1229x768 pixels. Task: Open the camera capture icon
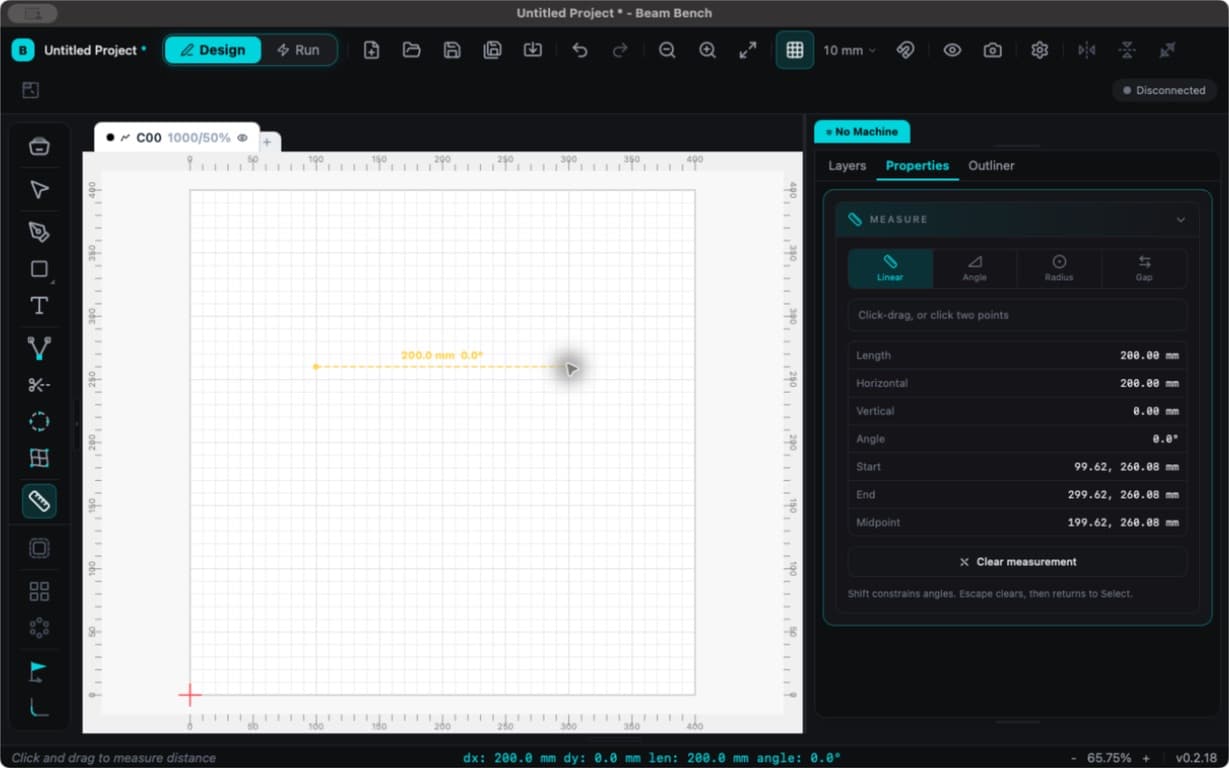tap(992, 50)
